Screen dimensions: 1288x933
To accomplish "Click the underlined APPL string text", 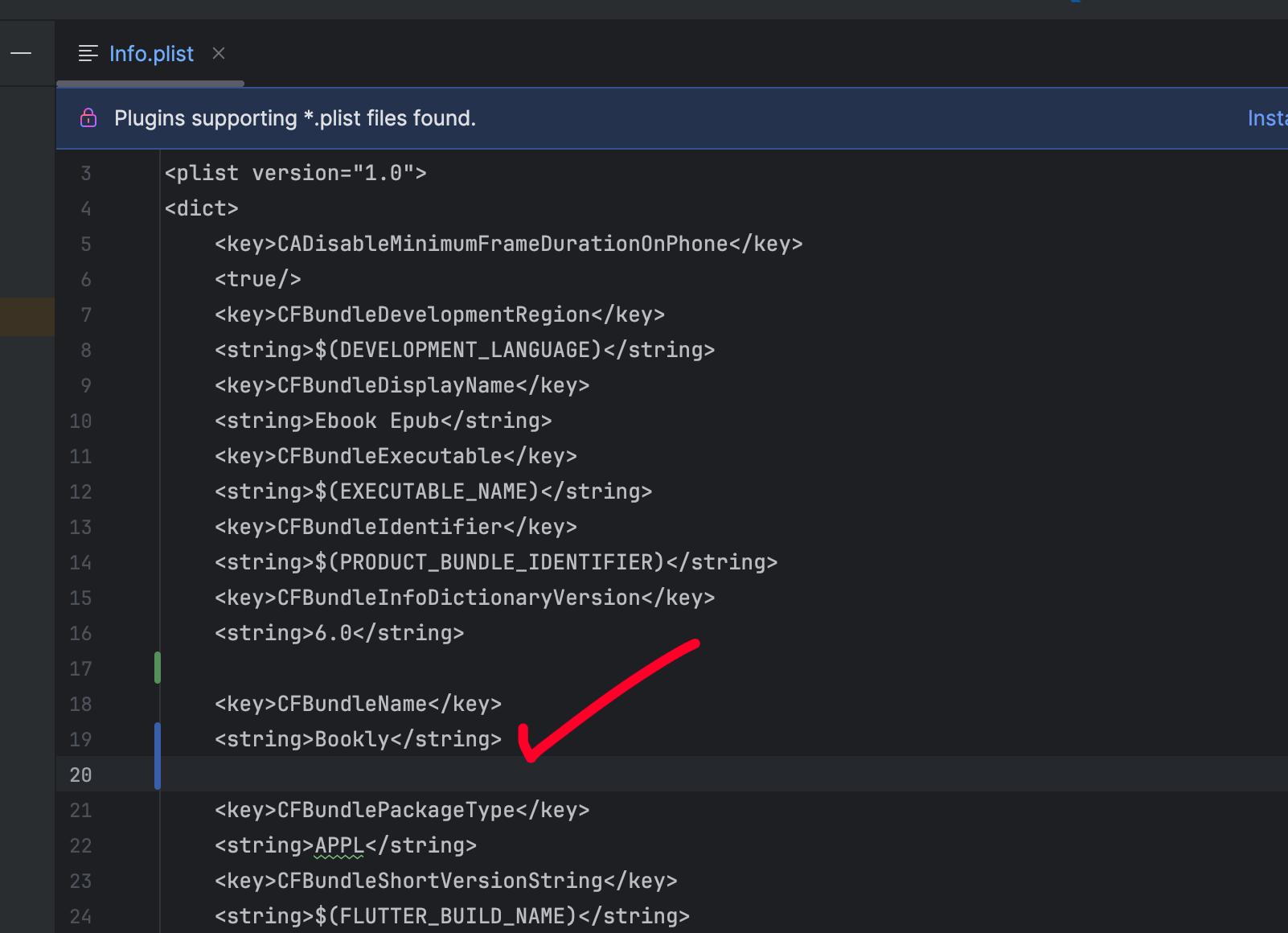I will [339, 845].
